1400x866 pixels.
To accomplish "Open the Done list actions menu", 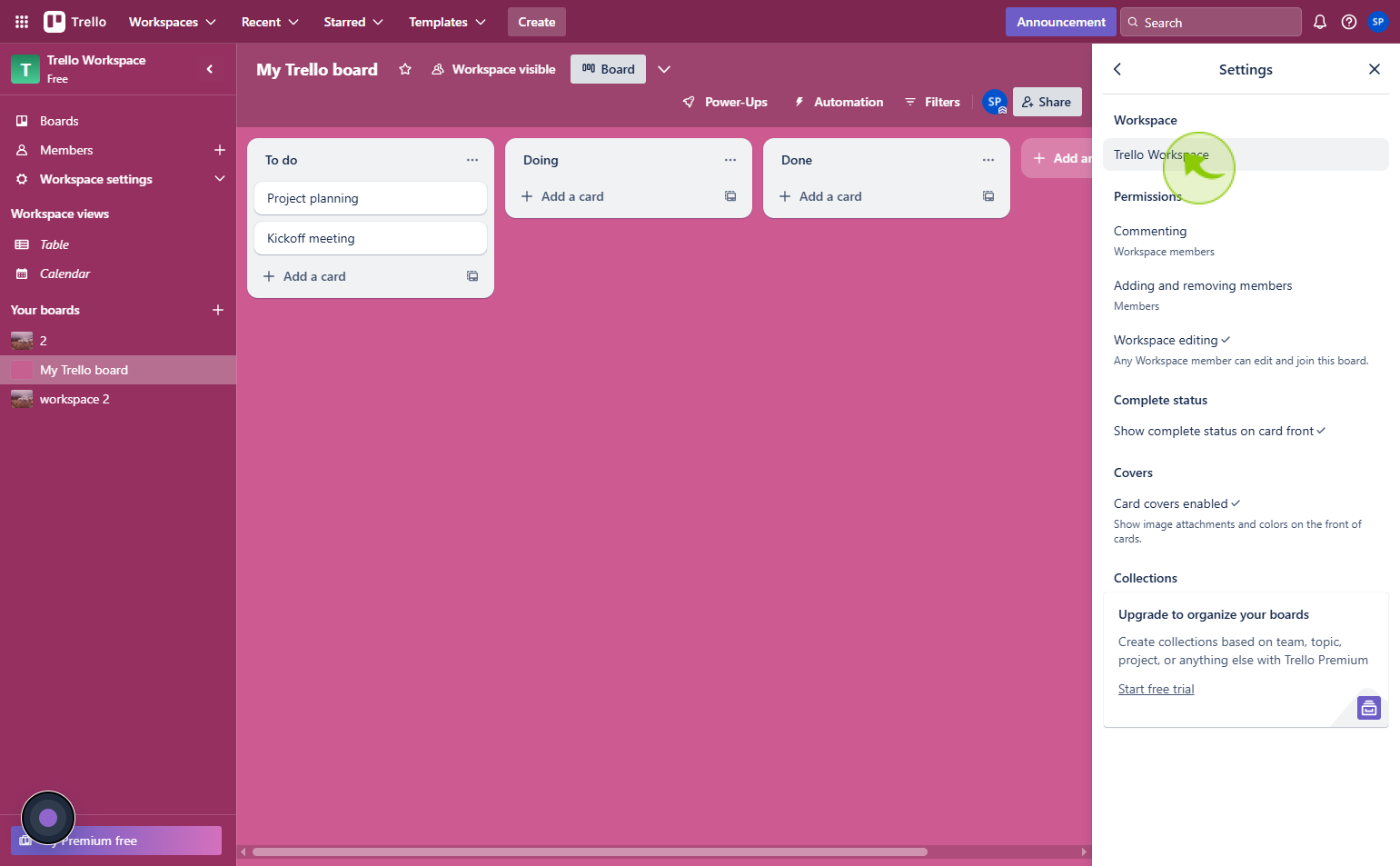I will (x=988, y=160).
